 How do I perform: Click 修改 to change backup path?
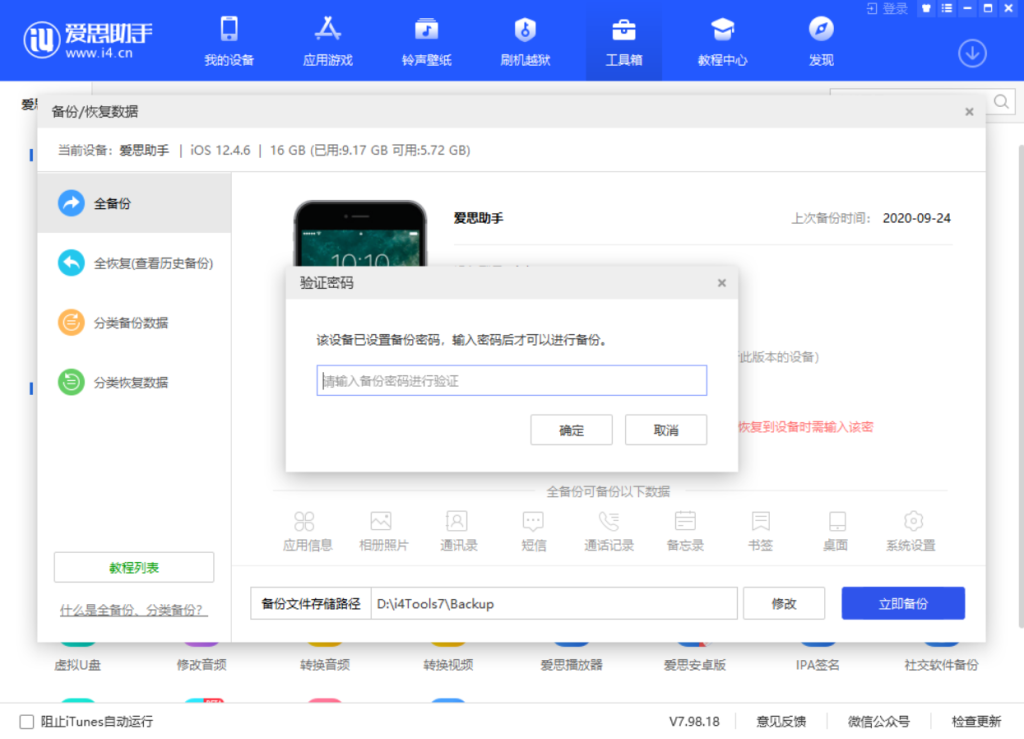point(784,603)
